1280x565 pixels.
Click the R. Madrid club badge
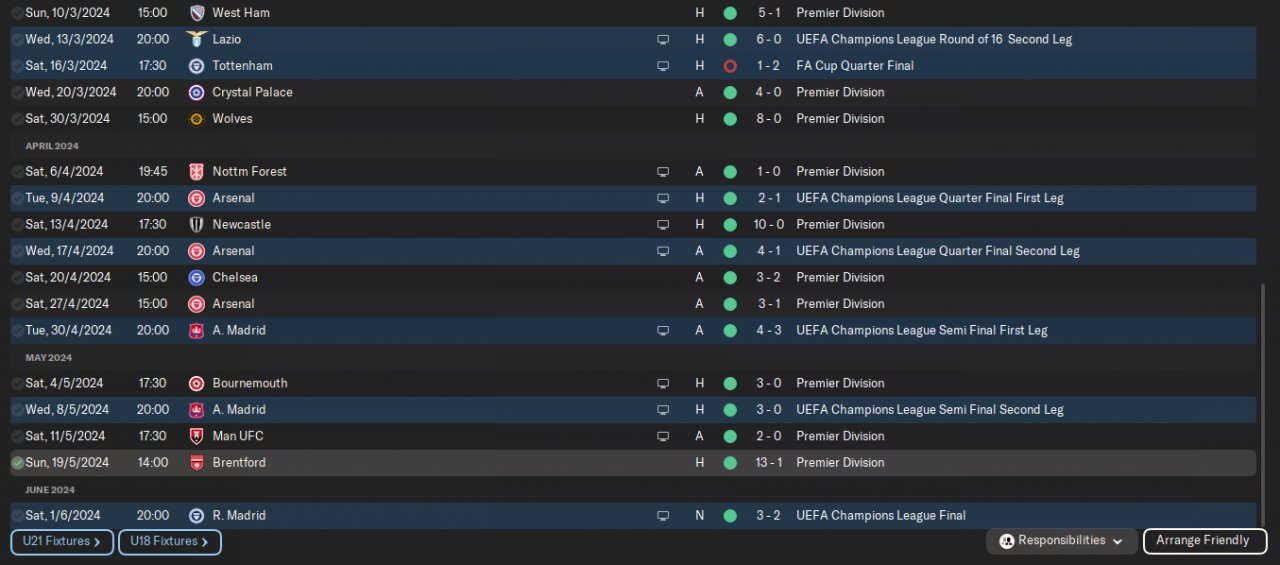tap(197, 516)
